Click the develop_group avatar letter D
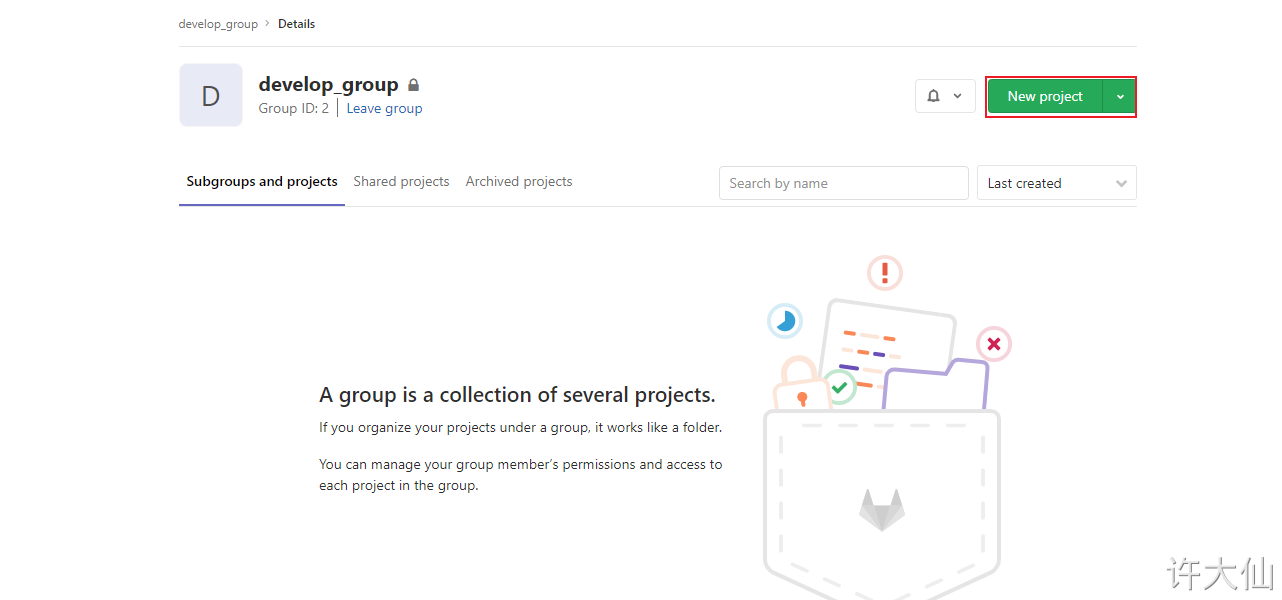 point(211,95)
